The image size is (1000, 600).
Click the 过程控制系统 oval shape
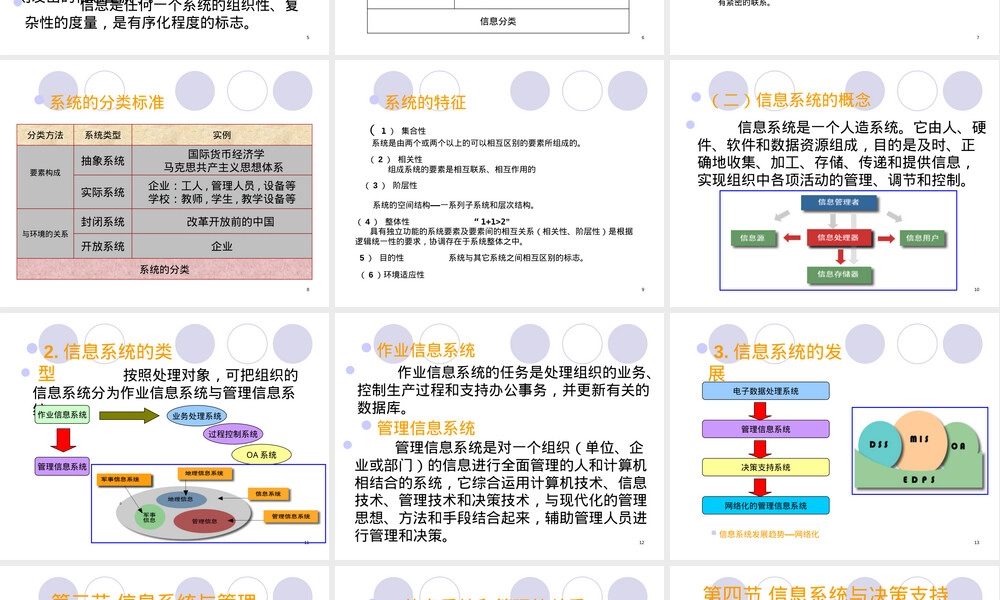tap(233, 434)
